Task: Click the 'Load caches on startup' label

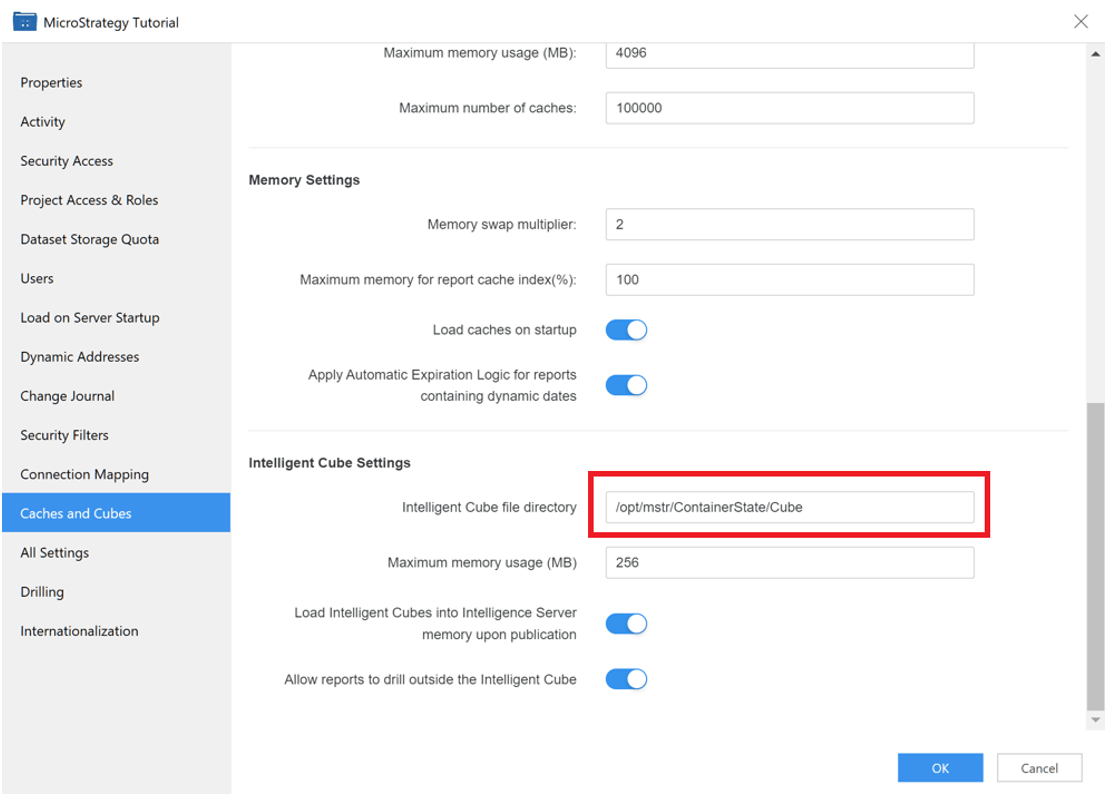Action: [504, 330]
